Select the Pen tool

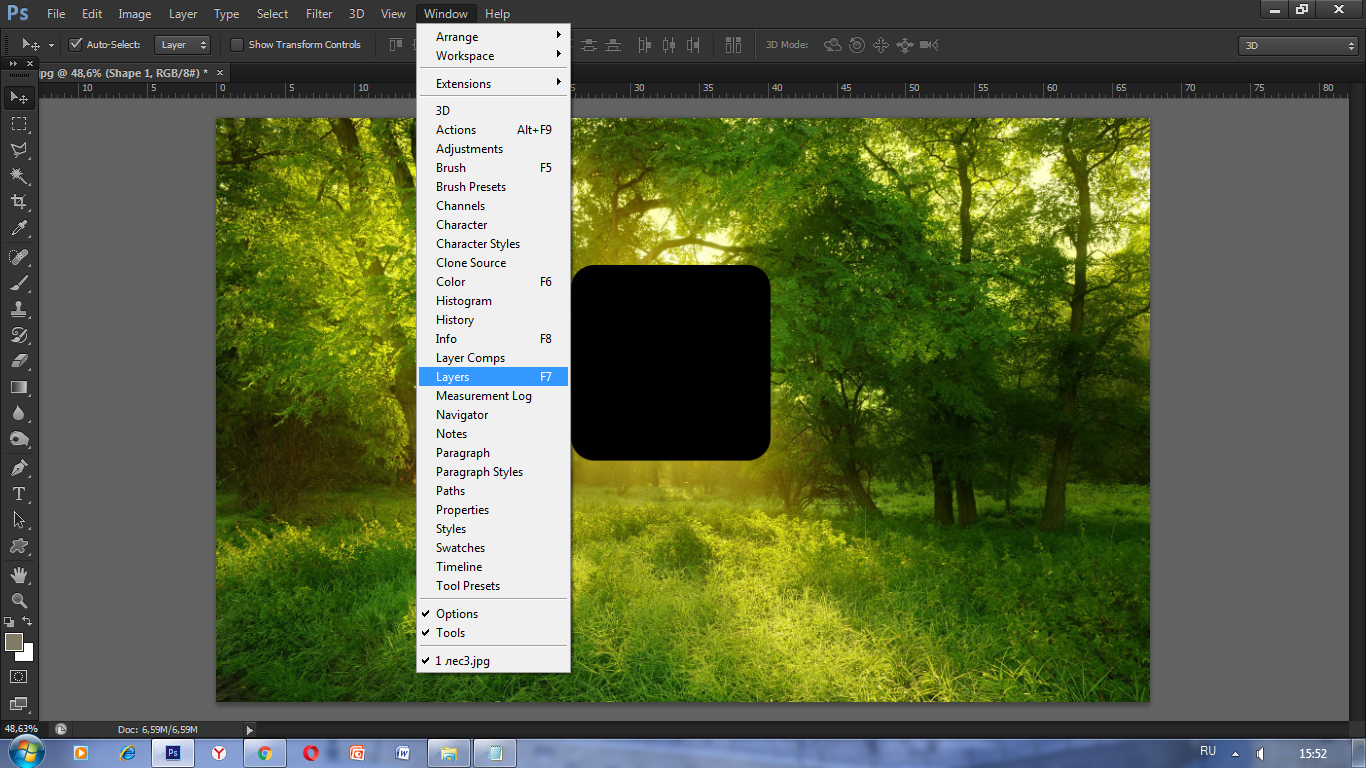click(19, 467)
